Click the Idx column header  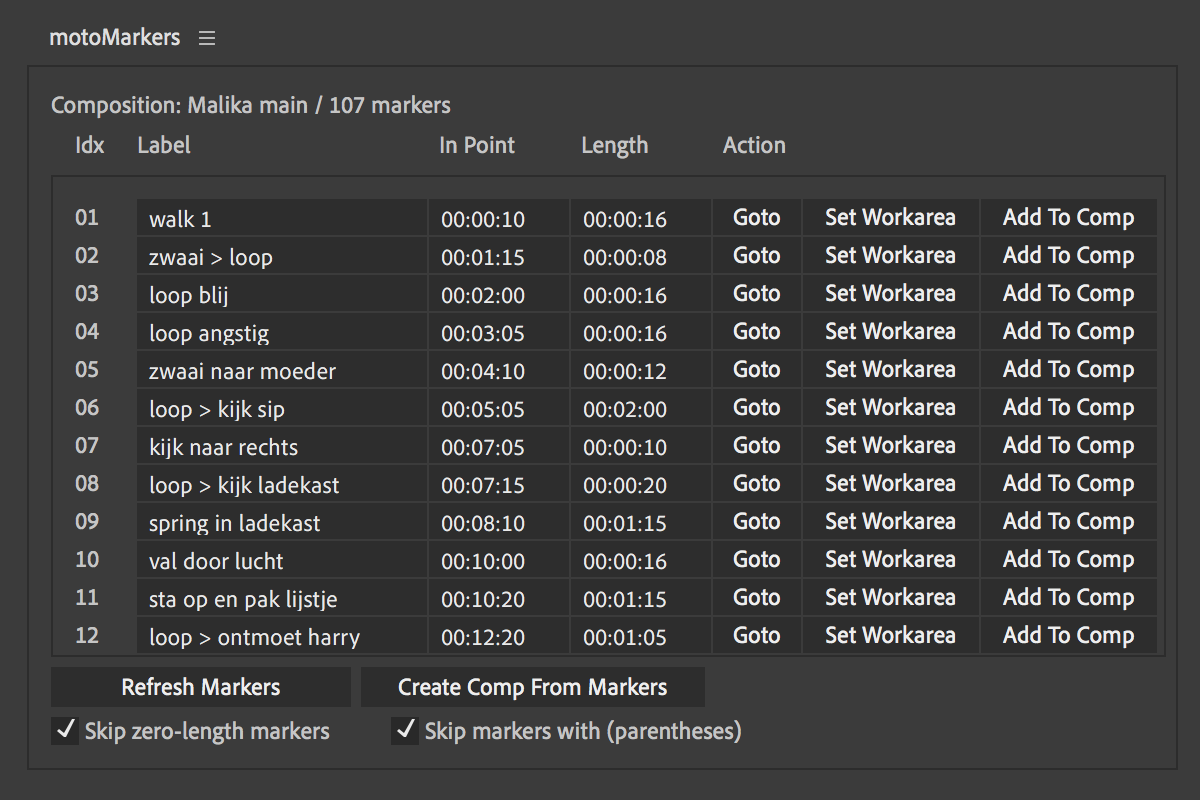click(x=90, y=145)
